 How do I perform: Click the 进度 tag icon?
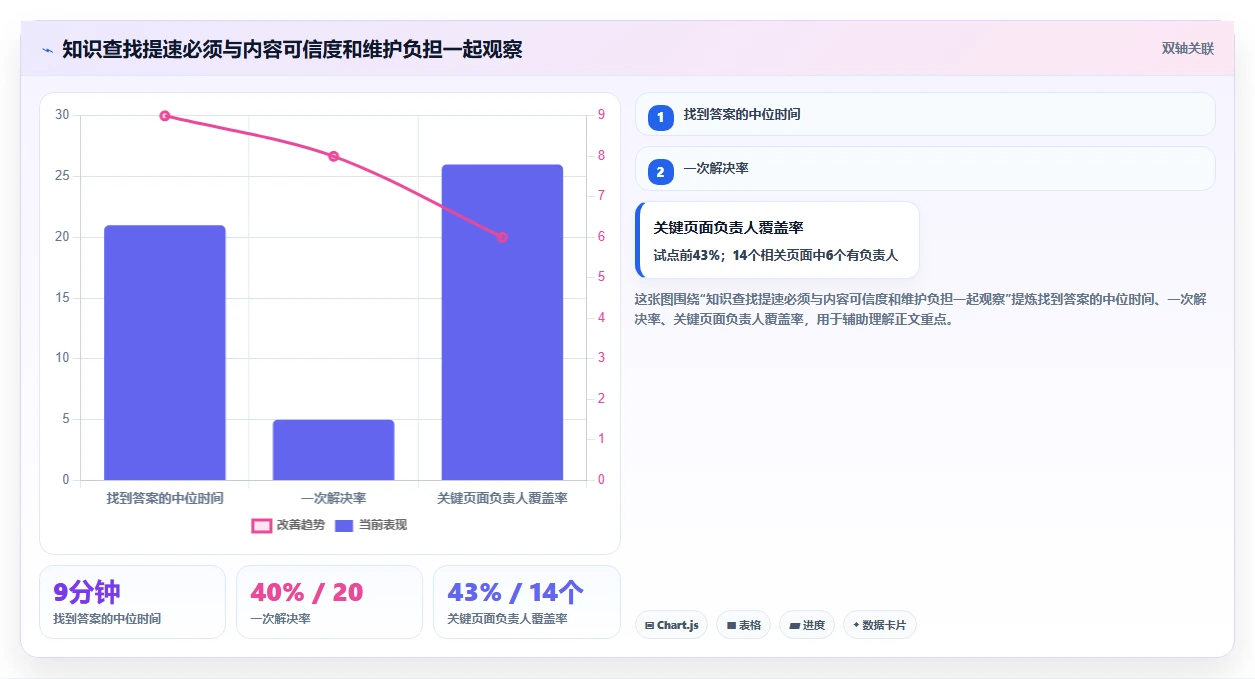(x=794, y=625)
